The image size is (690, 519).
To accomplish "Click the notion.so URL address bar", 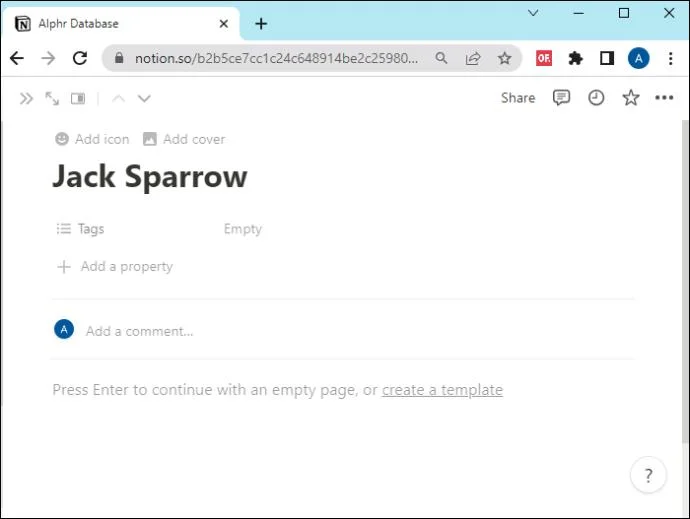I will pyautogui.click(x=276, y=58).
